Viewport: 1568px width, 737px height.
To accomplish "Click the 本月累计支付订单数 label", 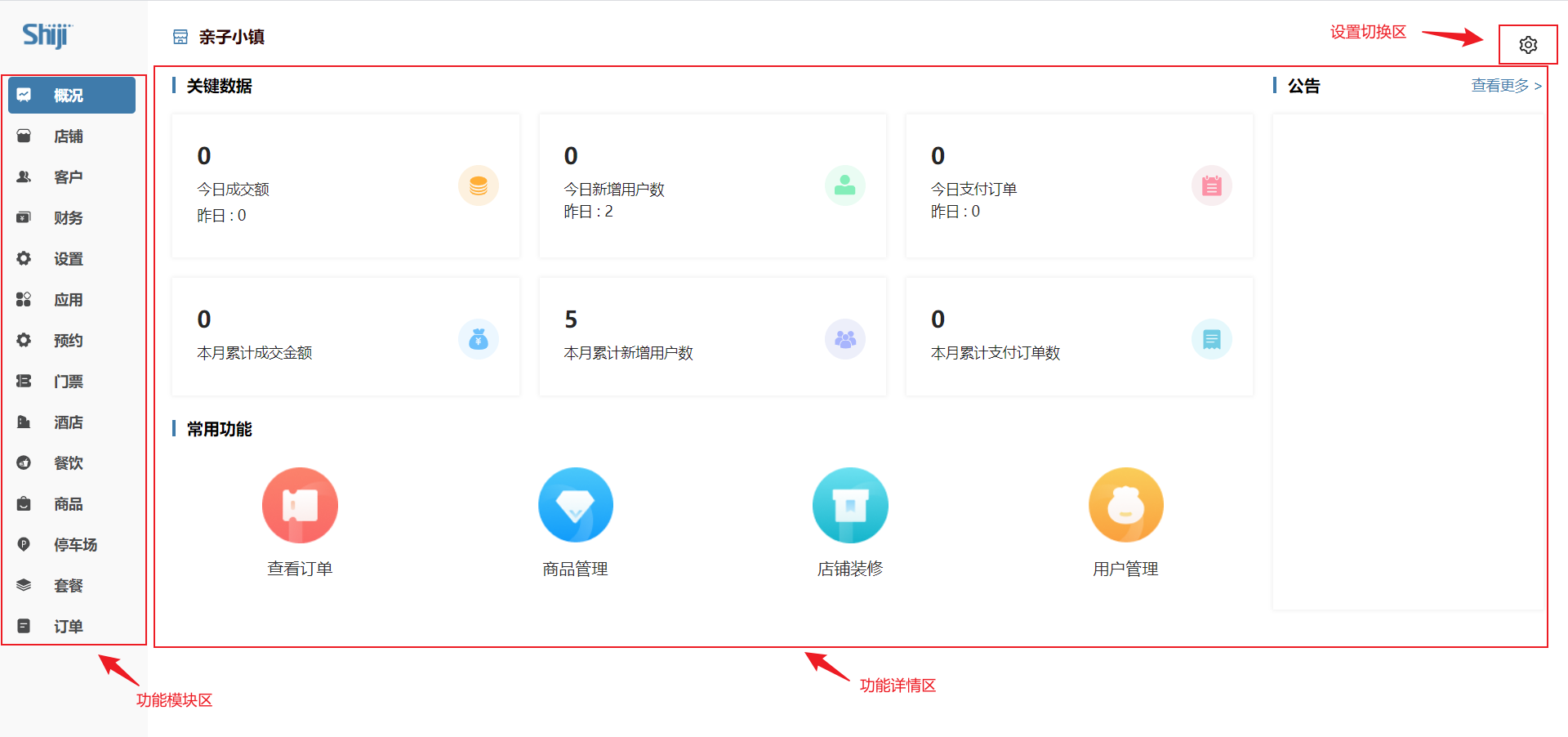I will (x=996, y=353).
